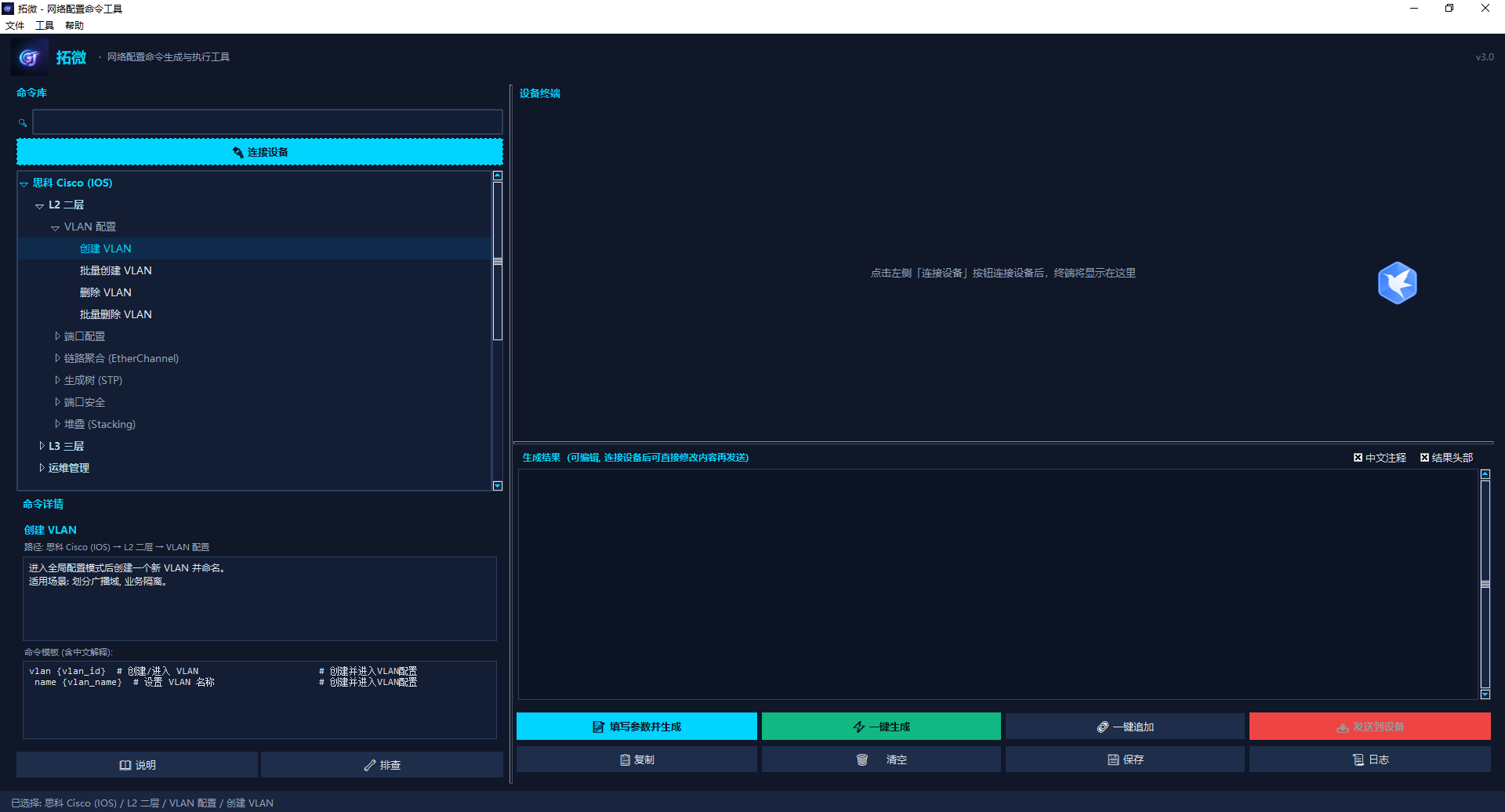
Task: Click the 日志 button
Action: coord(1370,759)
